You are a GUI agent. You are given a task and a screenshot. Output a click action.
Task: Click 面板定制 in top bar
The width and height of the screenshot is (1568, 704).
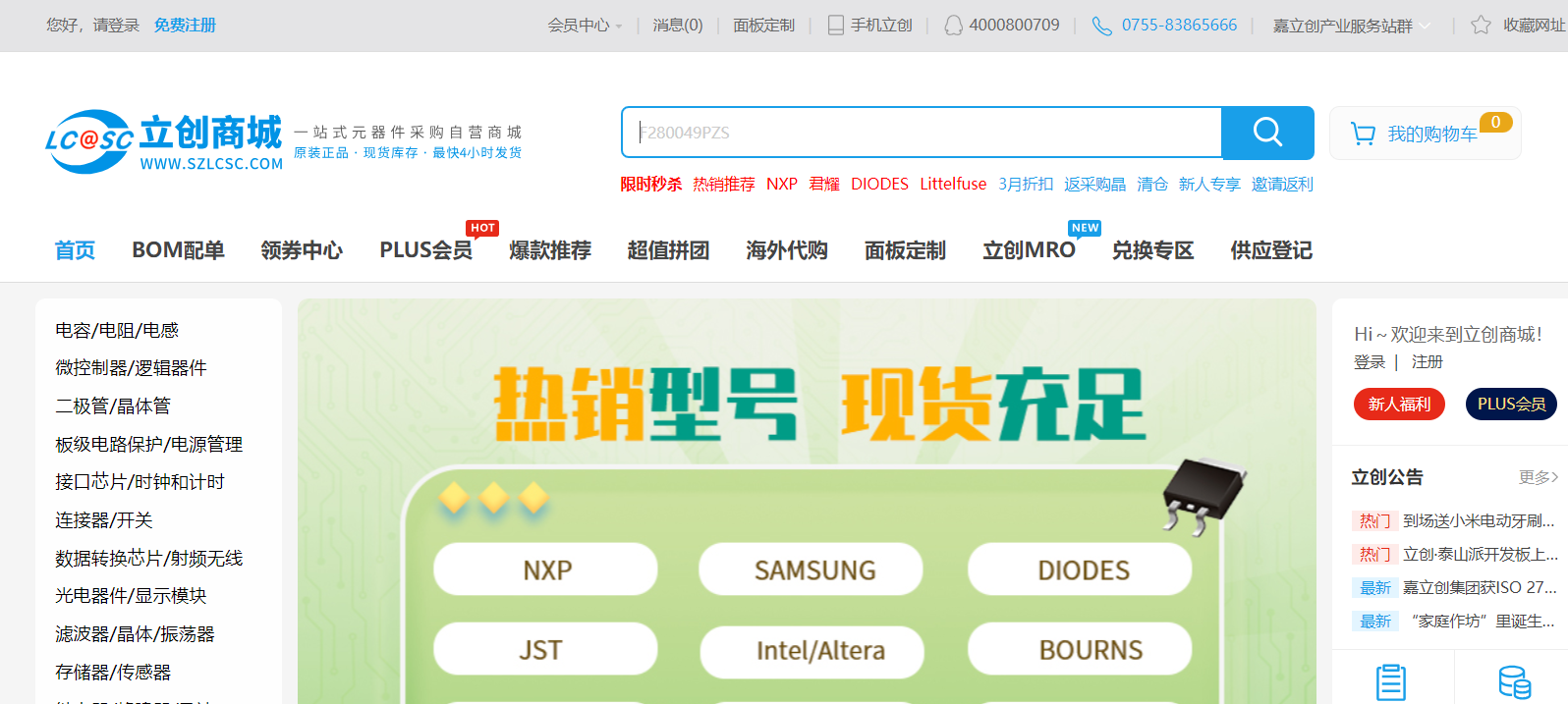763,26
